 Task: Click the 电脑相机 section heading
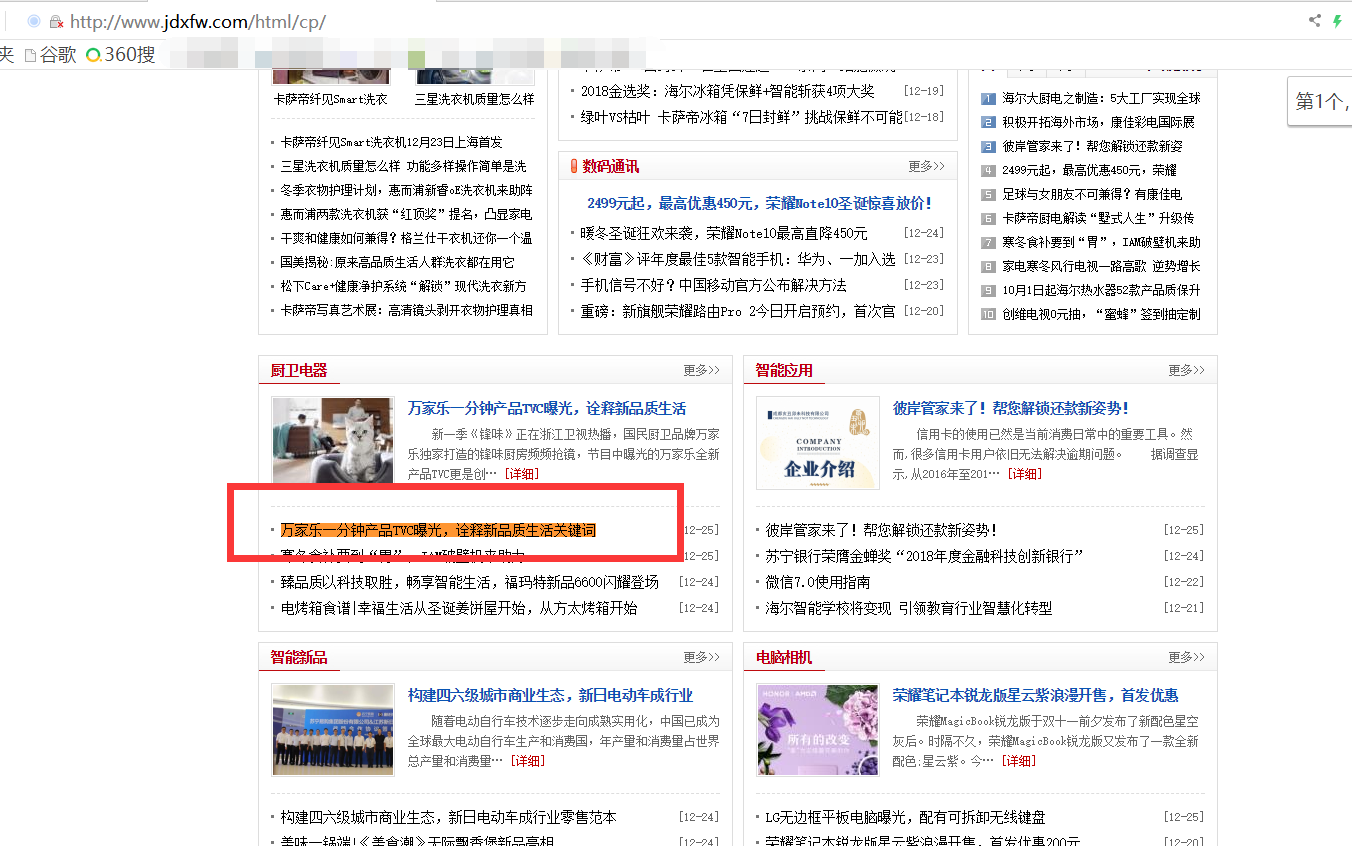783,657
